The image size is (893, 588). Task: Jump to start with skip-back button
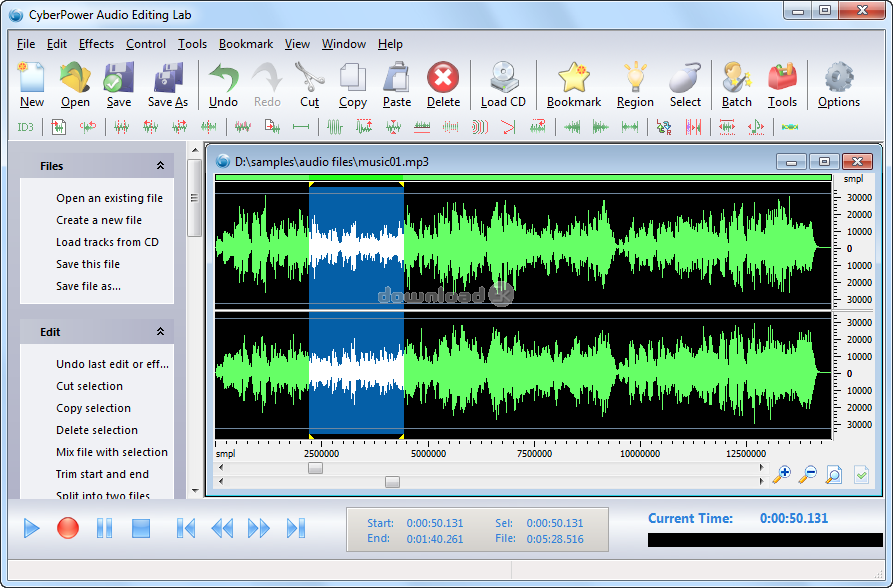pos(186,528)
